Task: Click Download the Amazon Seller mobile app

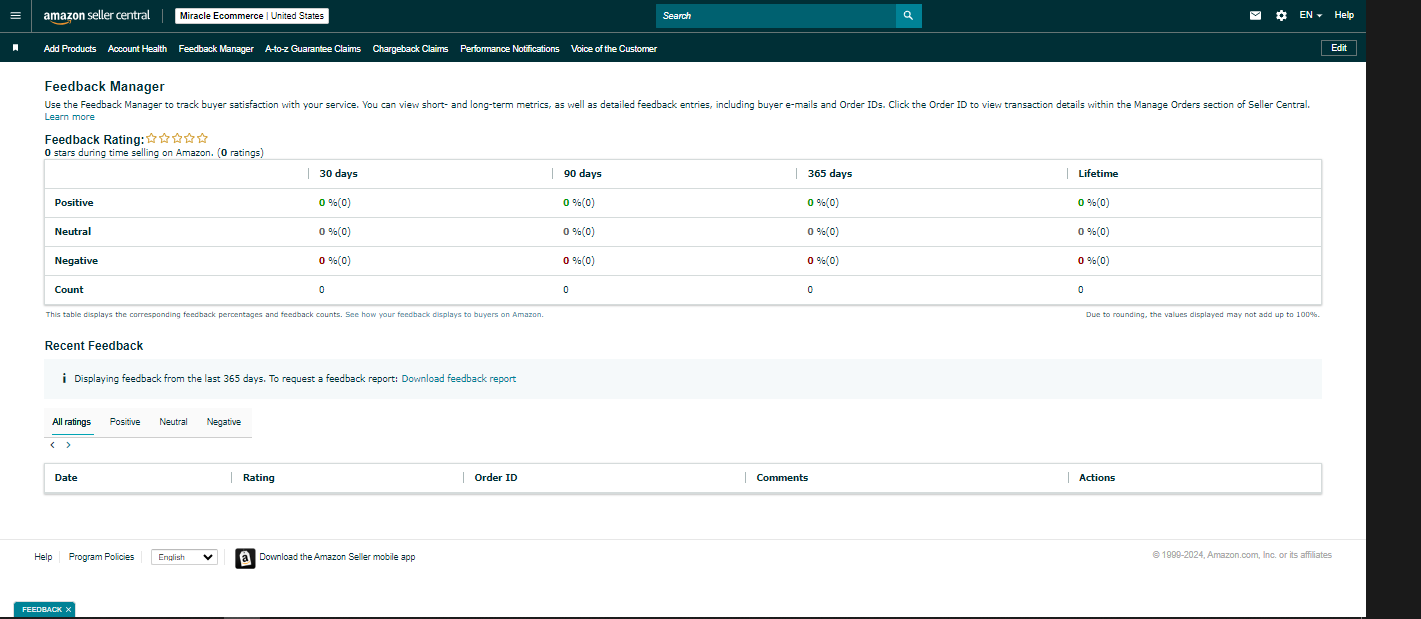Action: click(337, 557)
